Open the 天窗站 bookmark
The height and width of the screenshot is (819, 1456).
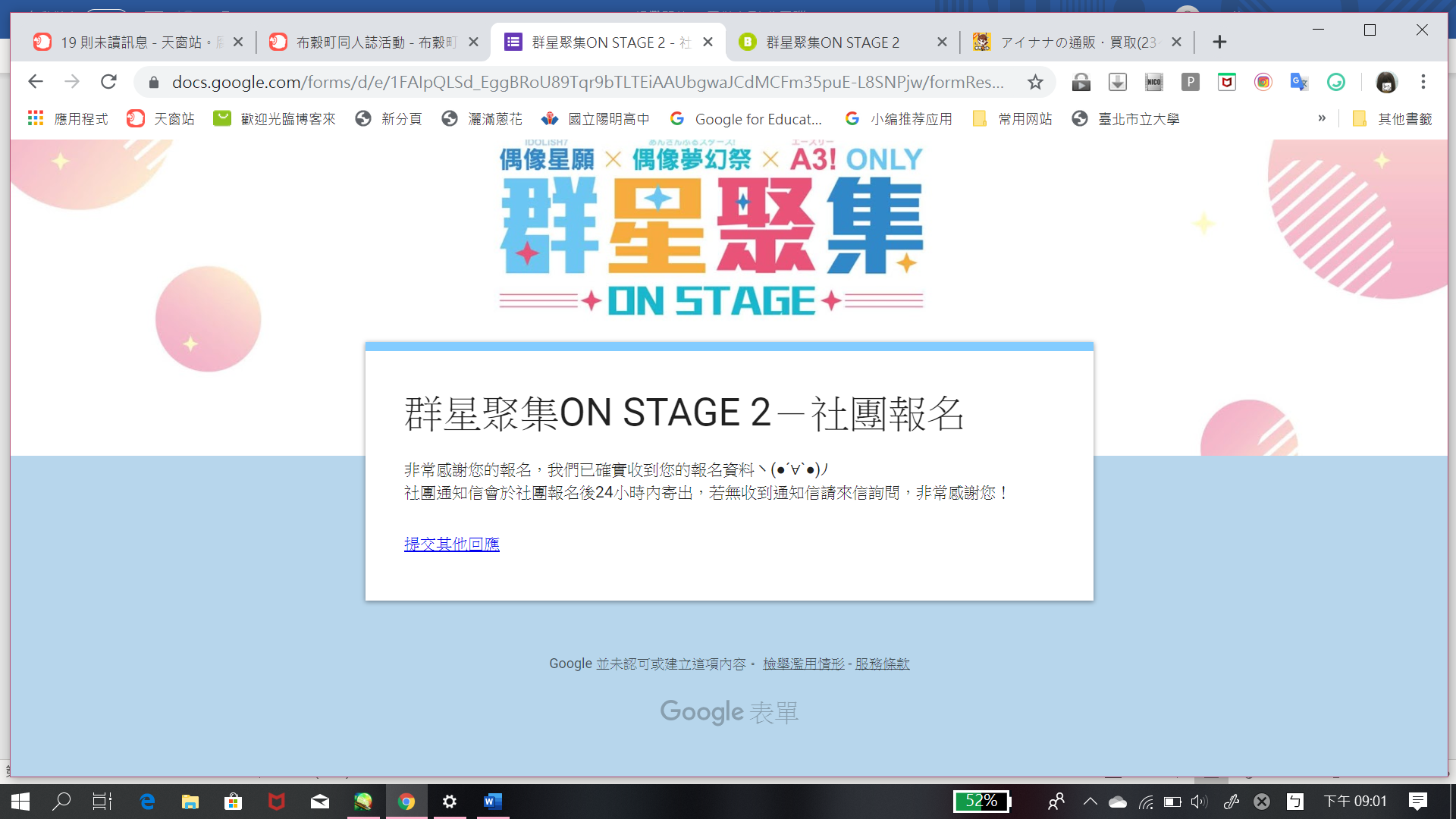click(160, 119)
